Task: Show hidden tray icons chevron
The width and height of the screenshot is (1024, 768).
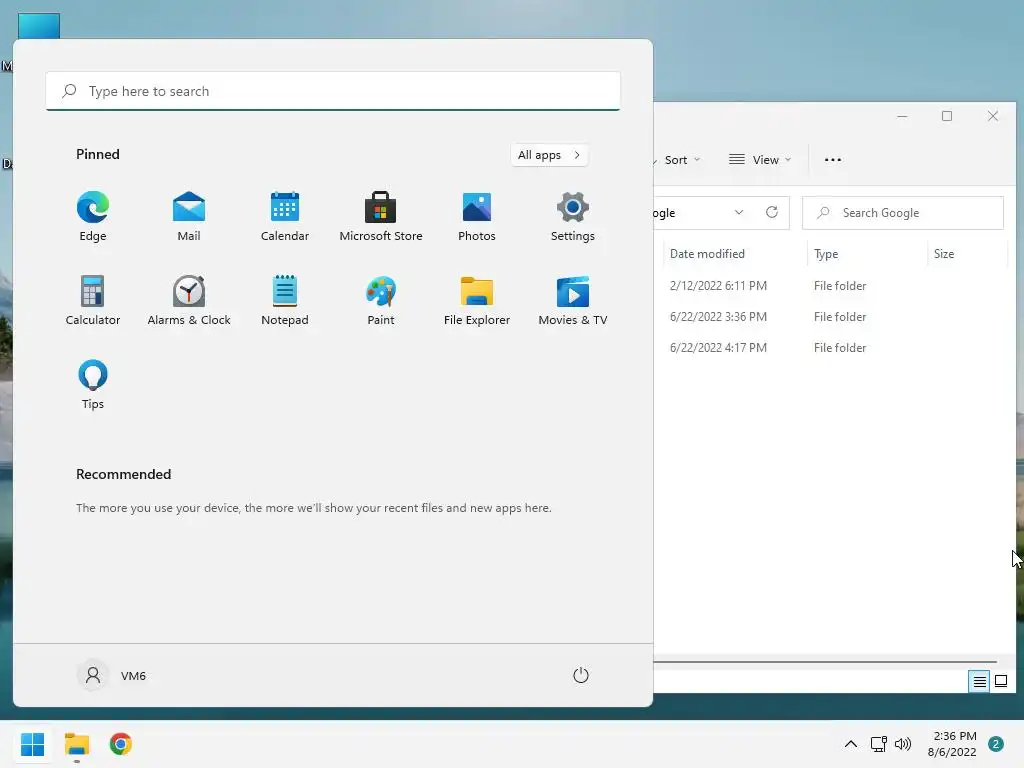Action: point(851,744)
